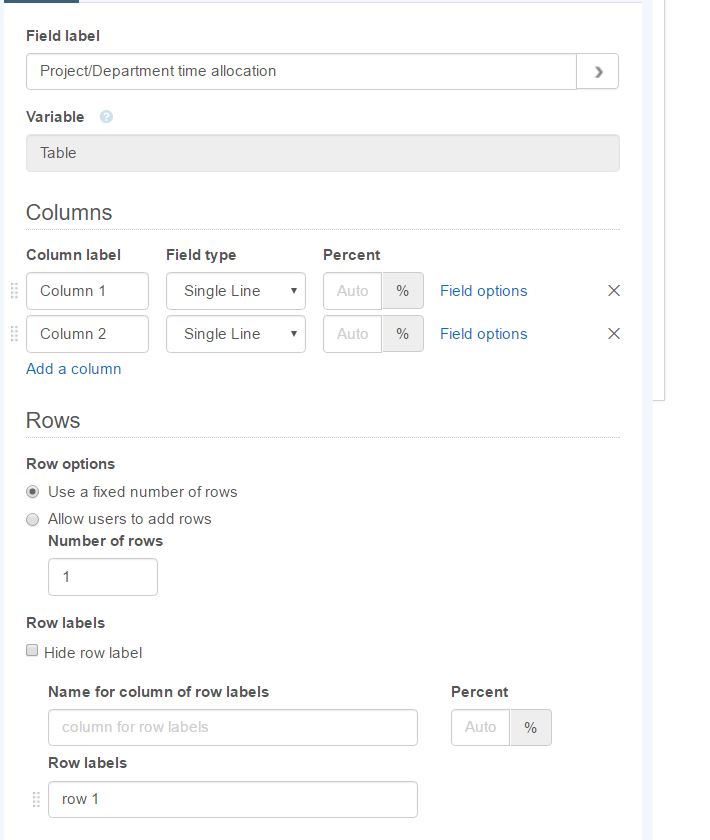Image resolution: width=710 pixels, height=840 pixels.
Task: Grab the drag handle for Column 1
Action: click(x=14, y=291)
